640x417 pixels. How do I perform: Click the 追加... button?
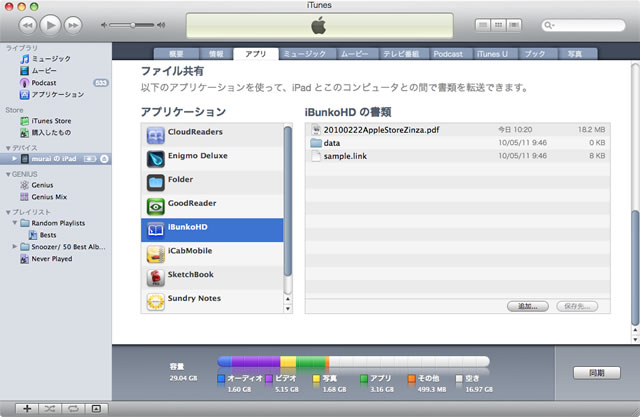click(x=527, y=306)
